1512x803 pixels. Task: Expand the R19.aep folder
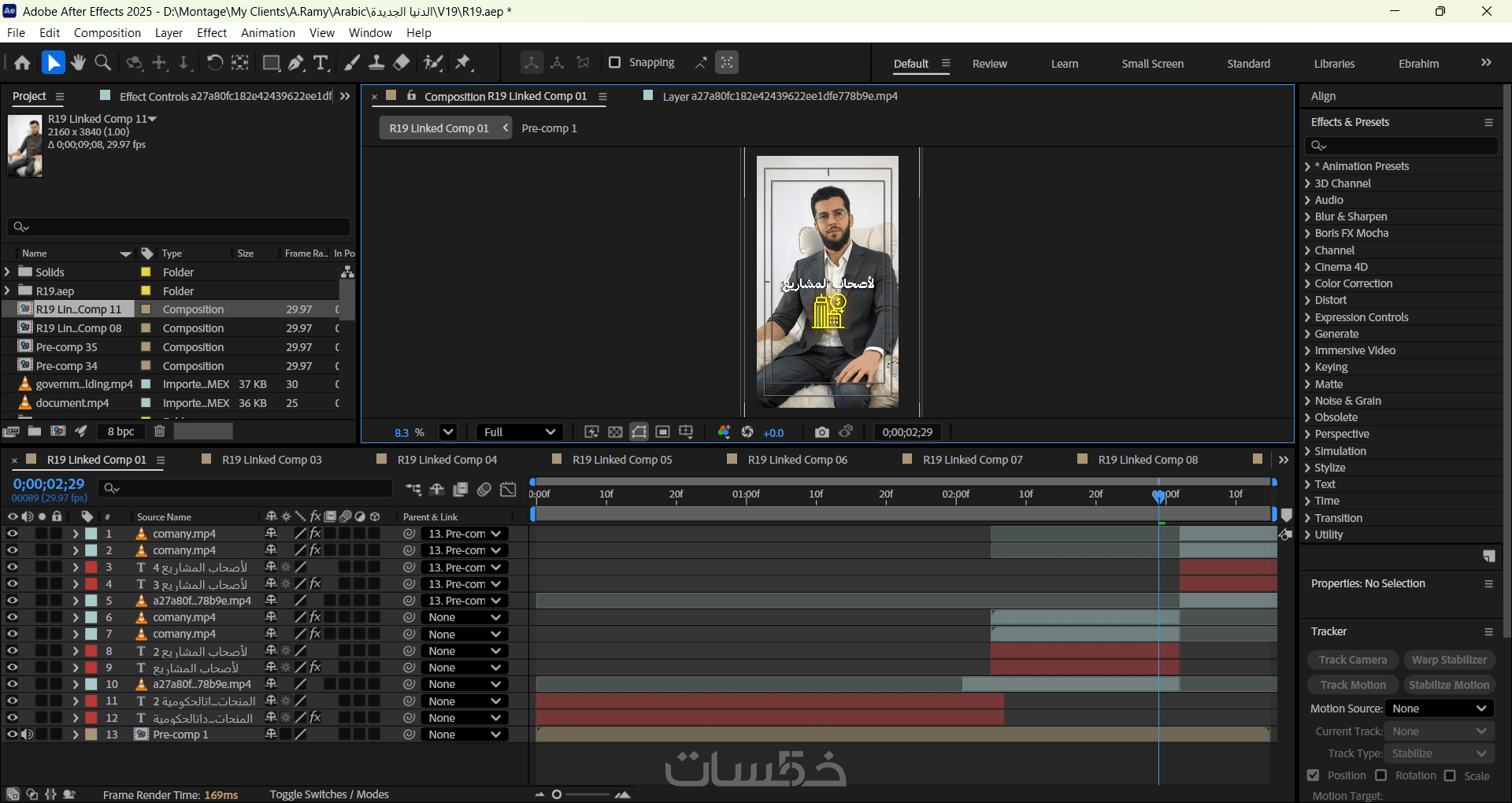(x=7, y=290)
